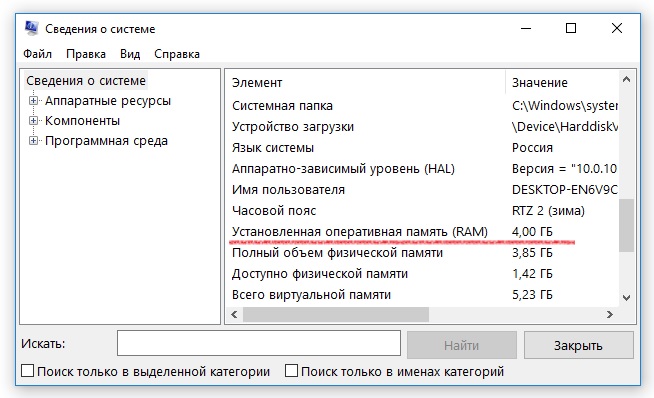Image resolution: width=654 pixels, height=398 pixels.
Task: Click the horizontal scrollbar right arrow
Action: click(x=610, y=315)
